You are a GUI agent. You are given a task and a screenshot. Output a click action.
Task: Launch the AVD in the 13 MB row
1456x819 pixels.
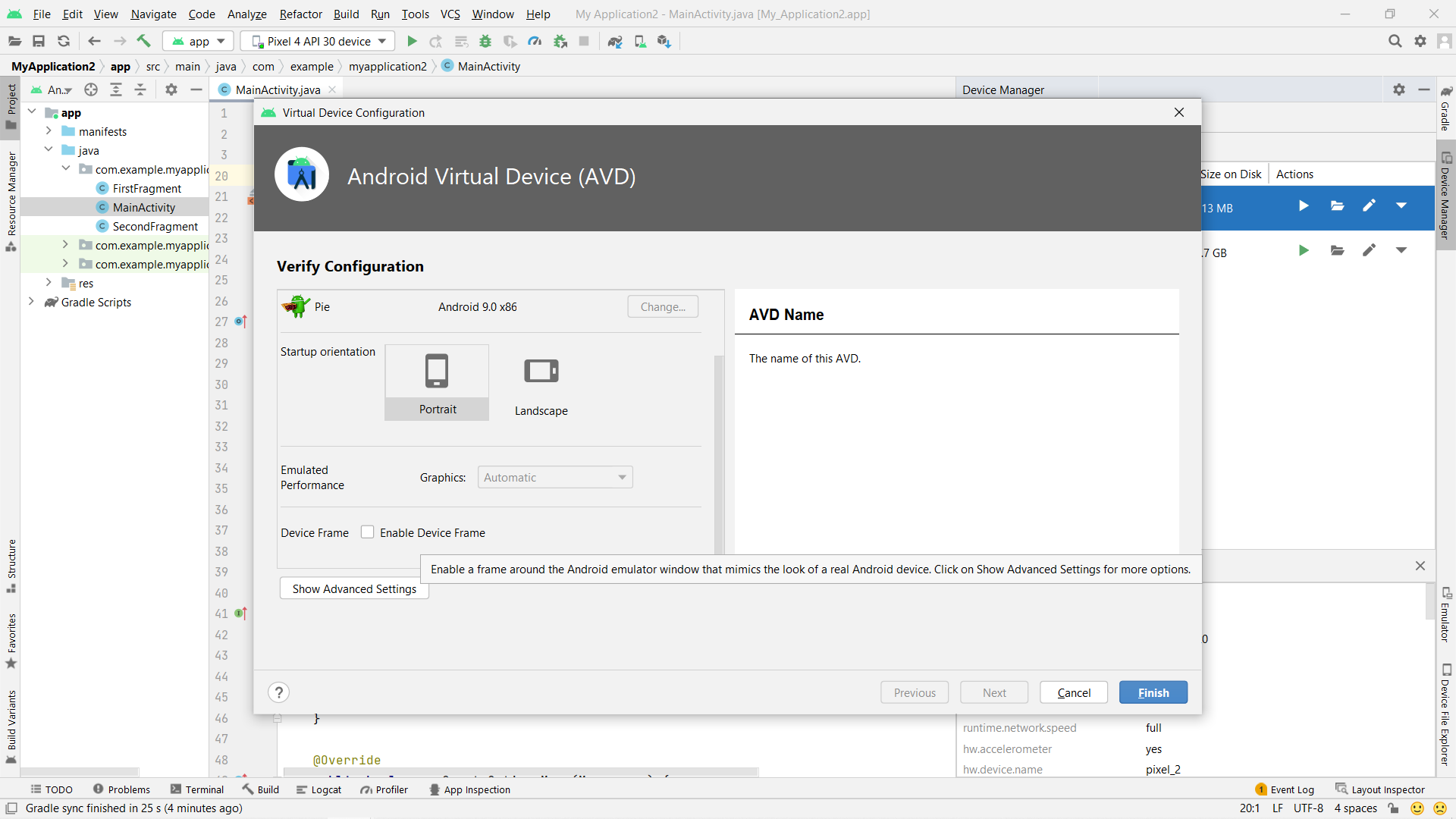point(1304,206)
